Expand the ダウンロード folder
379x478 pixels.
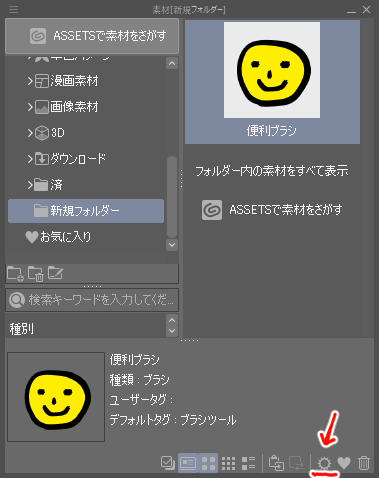[30, 159]
